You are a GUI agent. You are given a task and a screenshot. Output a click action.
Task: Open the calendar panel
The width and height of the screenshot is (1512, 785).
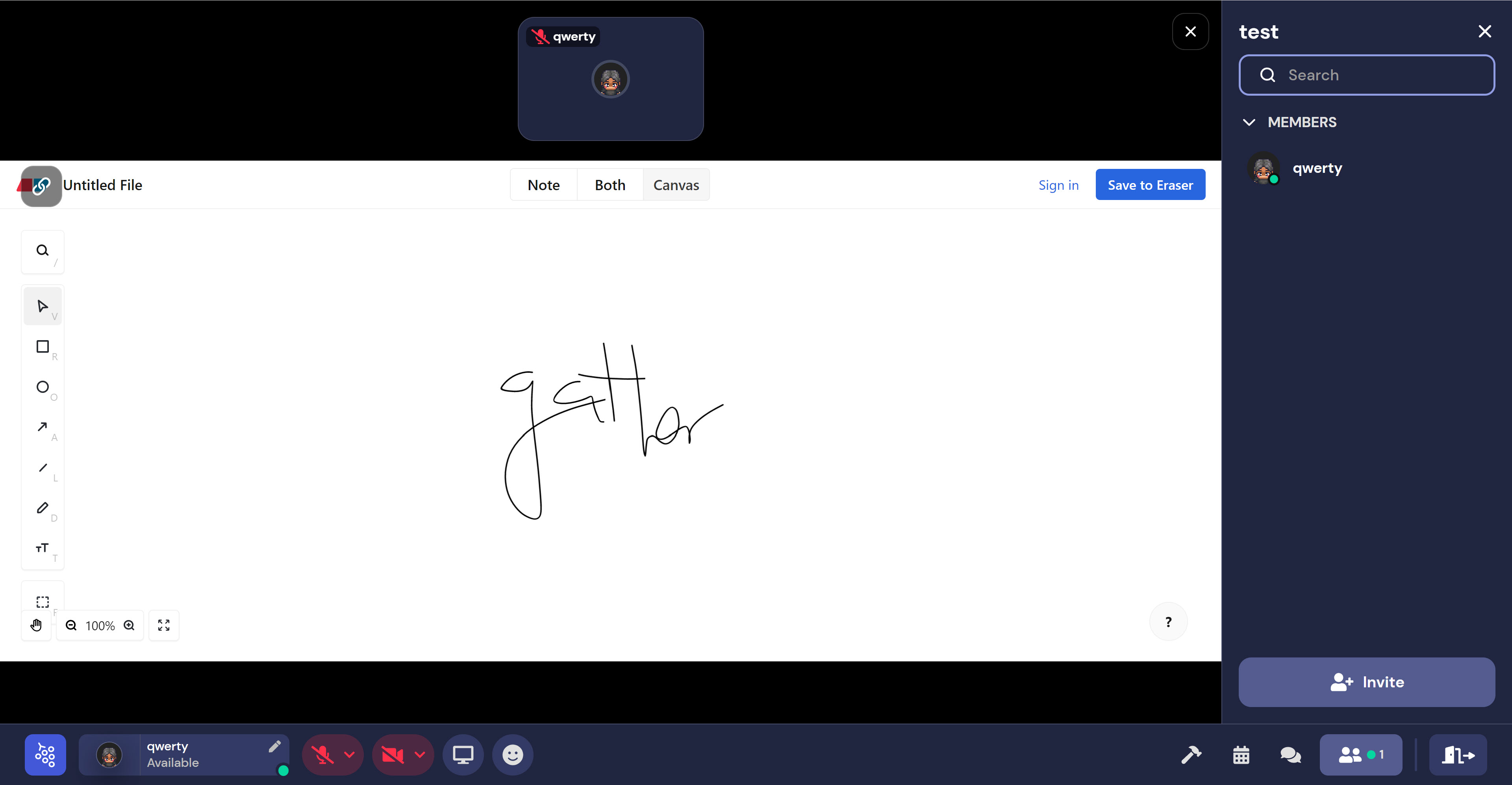[1241, 755]
